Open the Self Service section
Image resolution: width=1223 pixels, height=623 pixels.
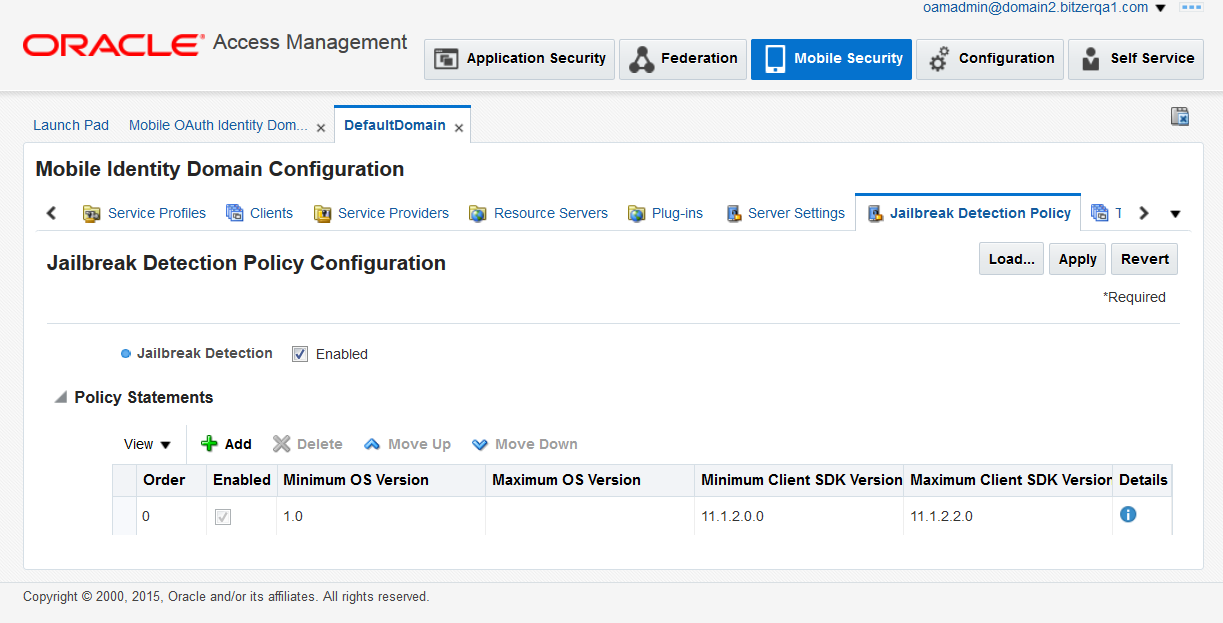click(x=1136, y=59)
